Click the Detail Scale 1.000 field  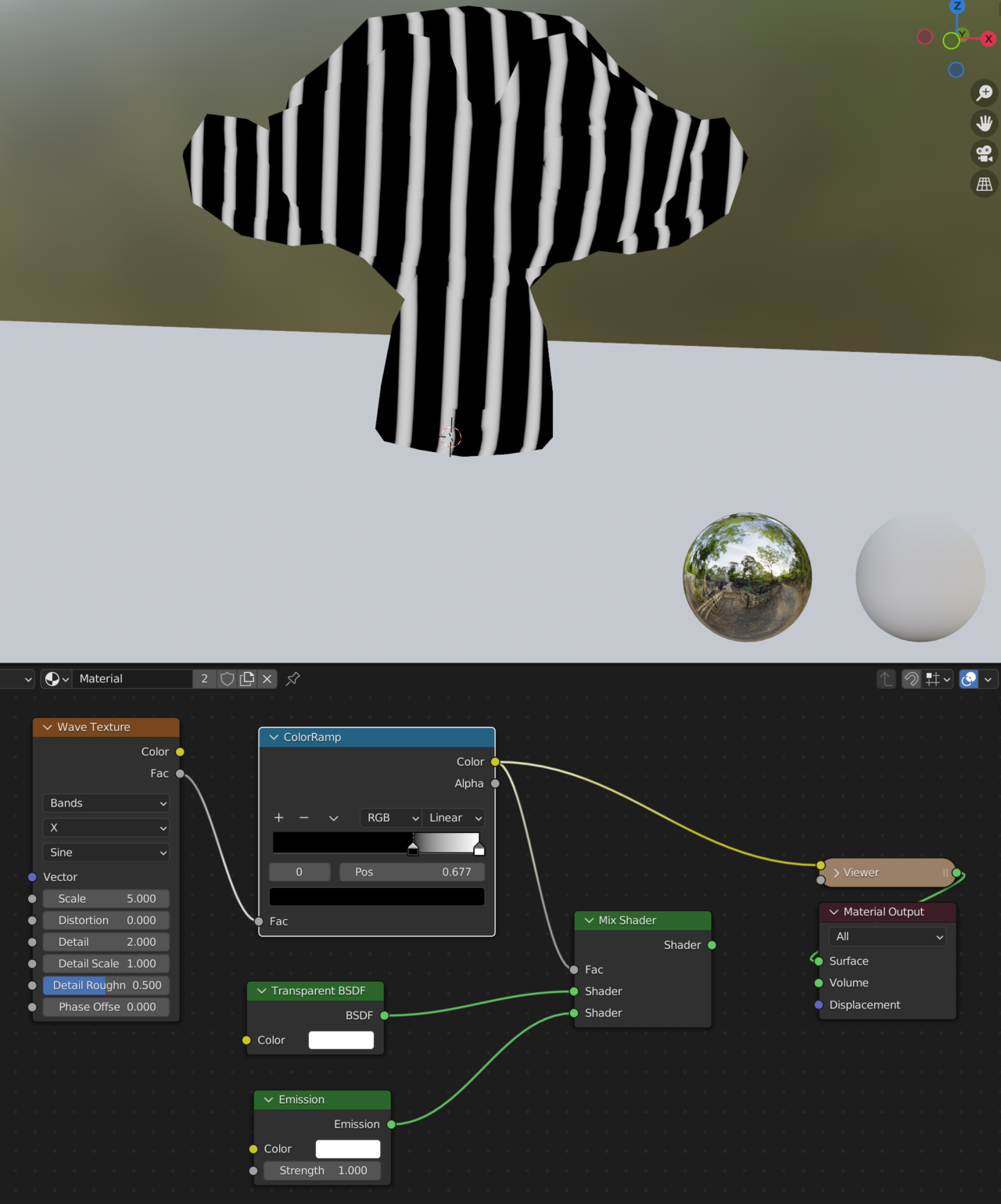(x=106, y=964)
